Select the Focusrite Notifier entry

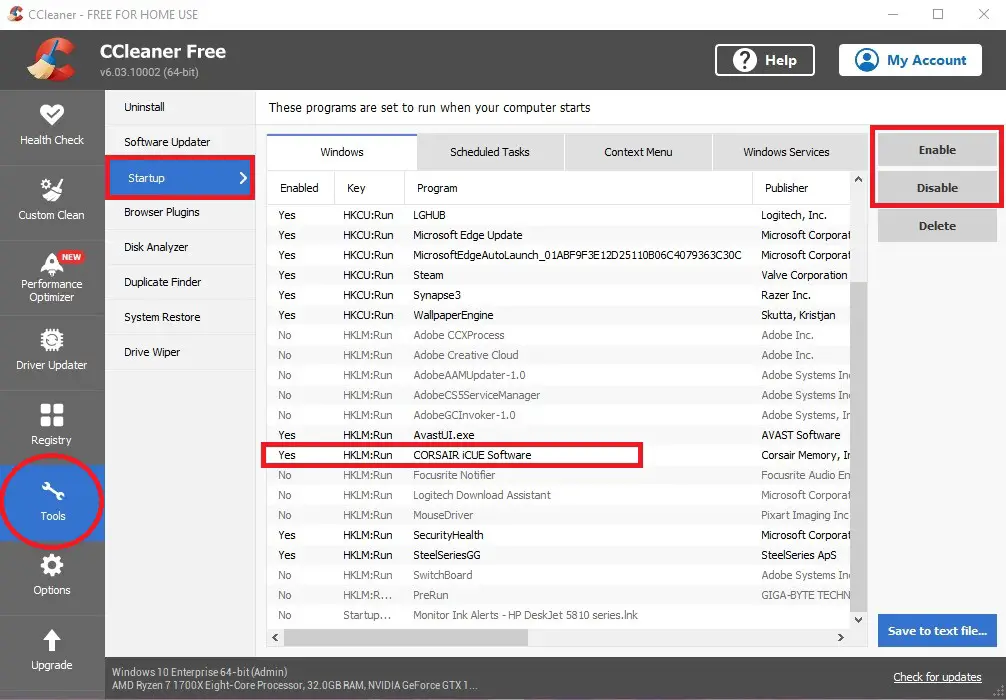559,475
